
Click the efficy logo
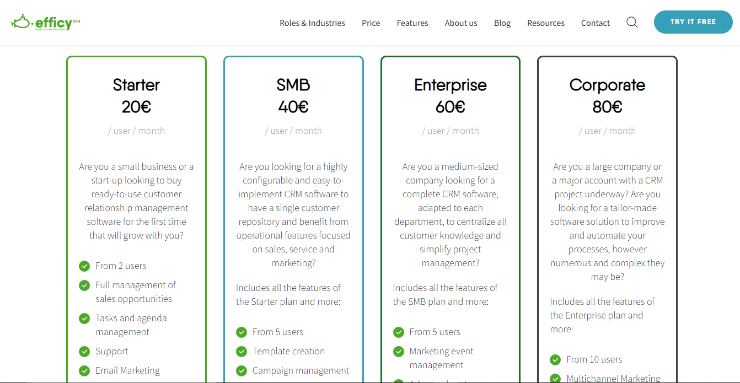coord(46,22)
